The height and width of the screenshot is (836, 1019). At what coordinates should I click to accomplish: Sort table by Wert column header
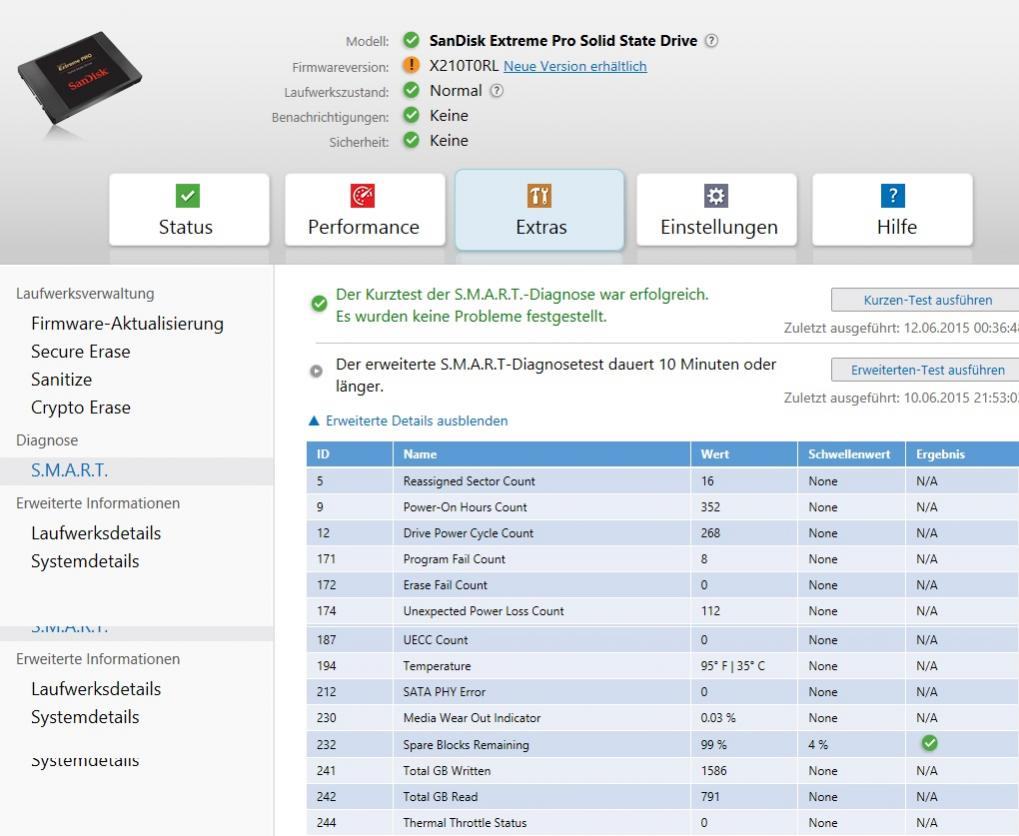click(743, 454)
